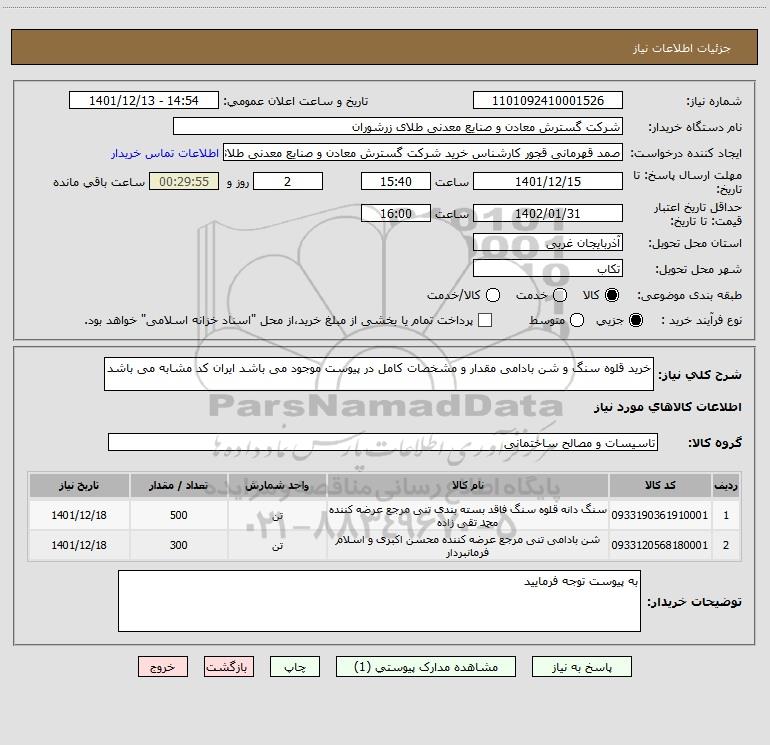The image size is (770, 745).
Task: Click the need date in row 1
Action: [x=79, y=515]
